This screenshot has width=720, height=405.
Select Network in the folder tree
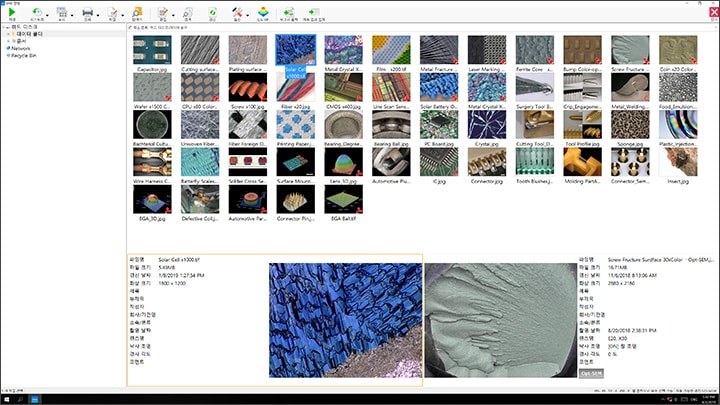tap(21, 47)
